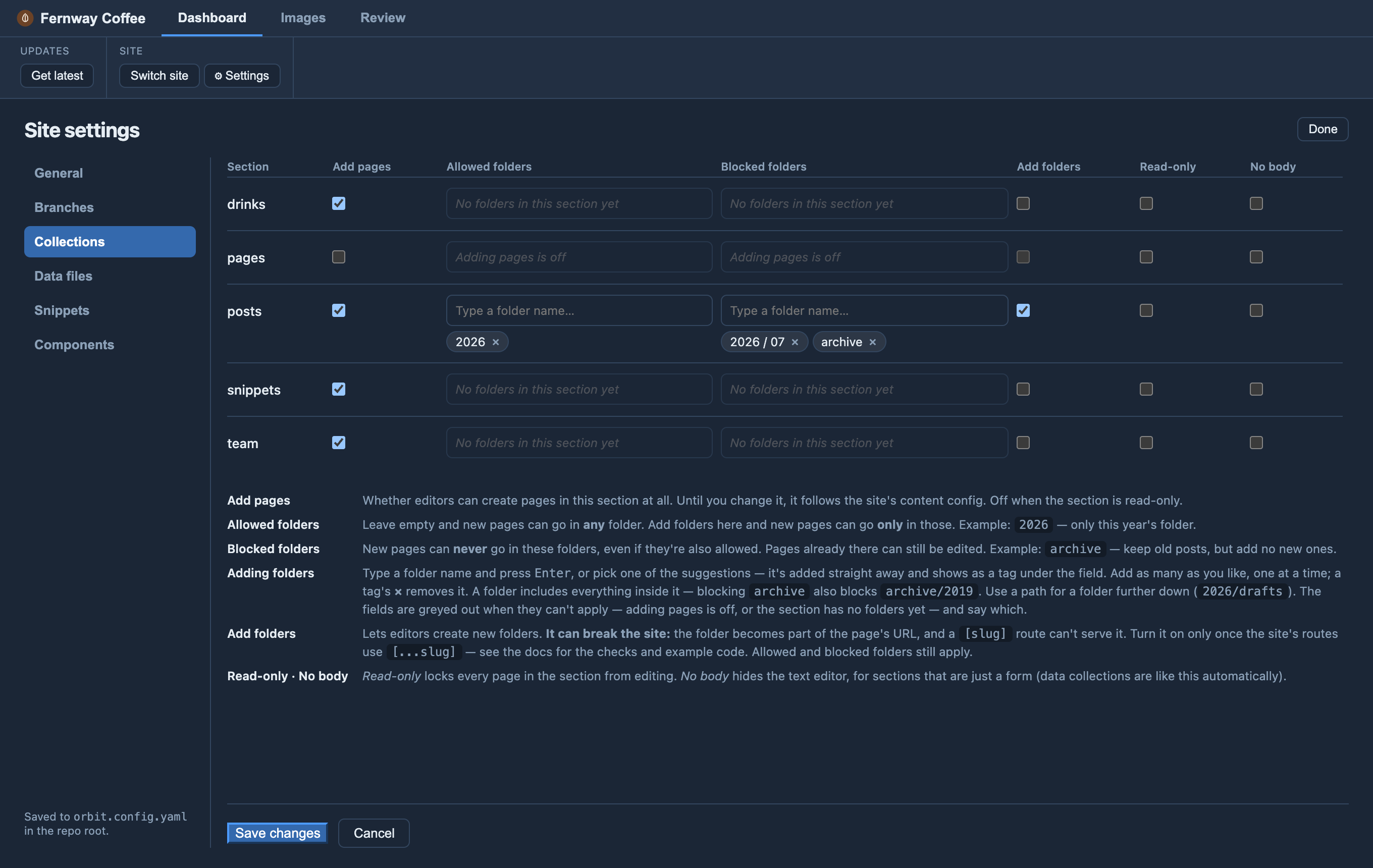1373x868 pixels.
Task: Enable No body for the team section
Action: pos(1256,443)
